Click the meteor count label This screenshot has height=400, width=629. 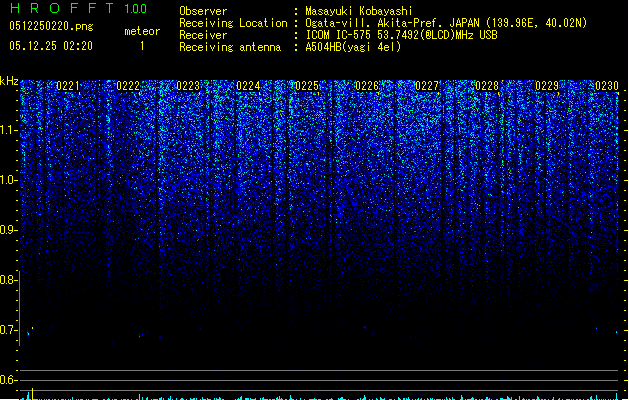[x=142, y=31]
